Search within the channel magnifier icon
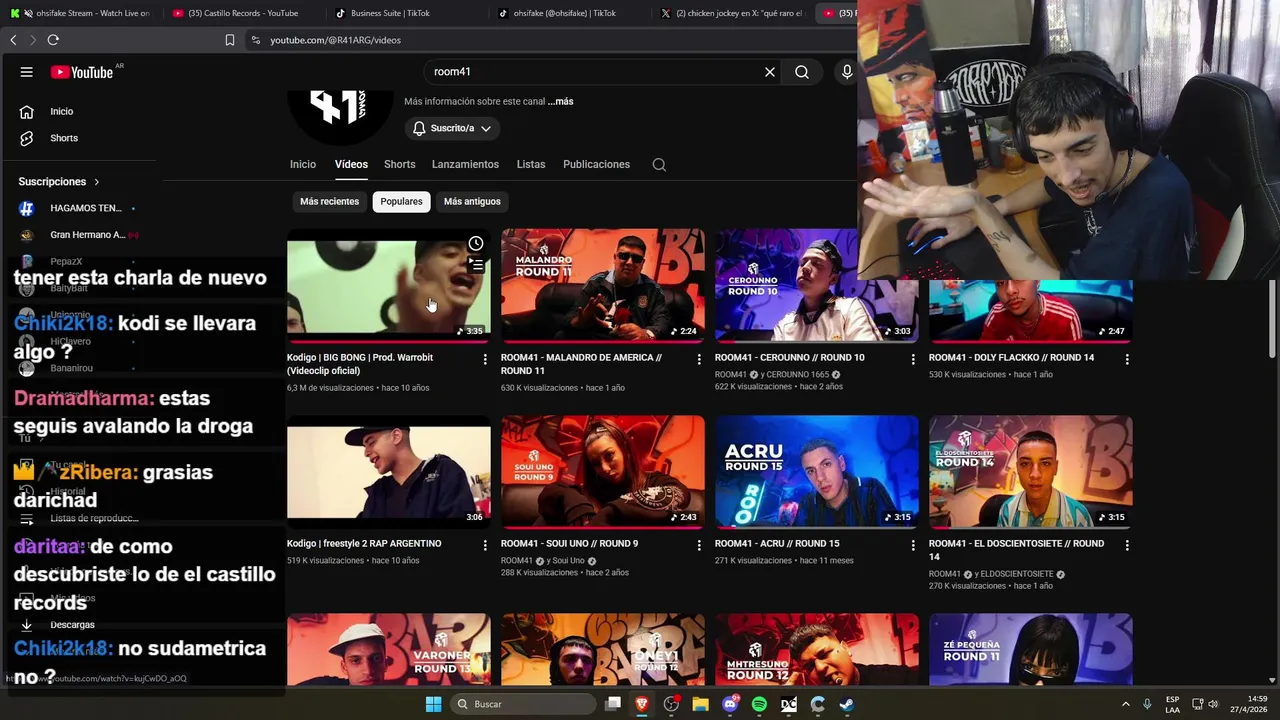This screenshot has height=720, width=1280. pos(659,165)
